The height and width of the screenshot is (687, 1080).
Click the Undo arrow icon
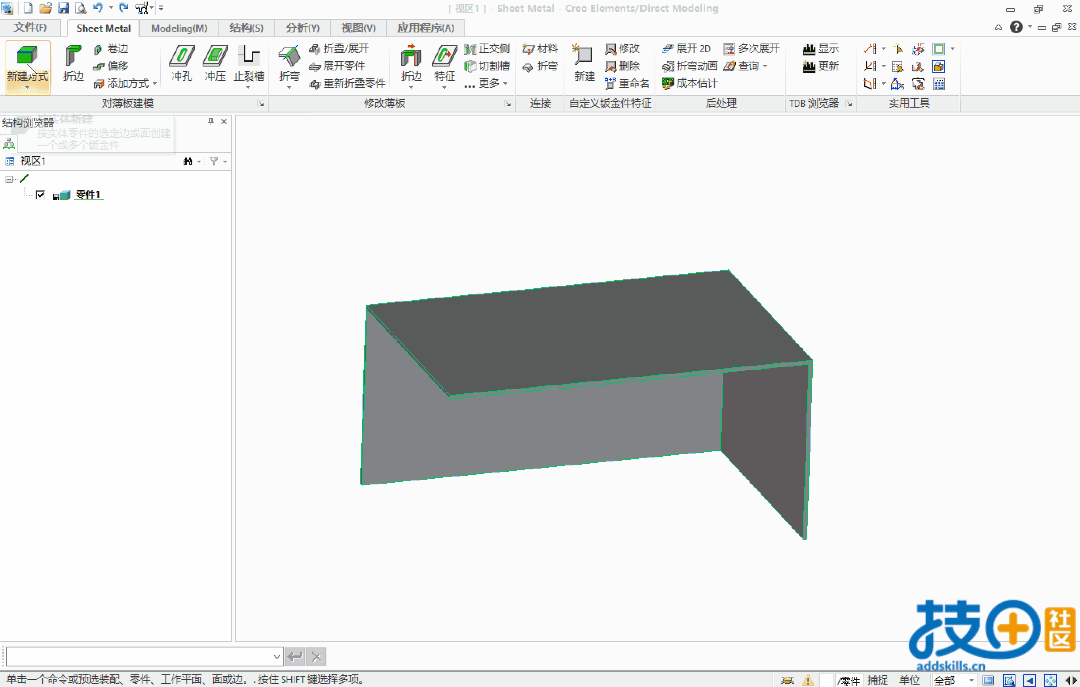pos(98,8)
